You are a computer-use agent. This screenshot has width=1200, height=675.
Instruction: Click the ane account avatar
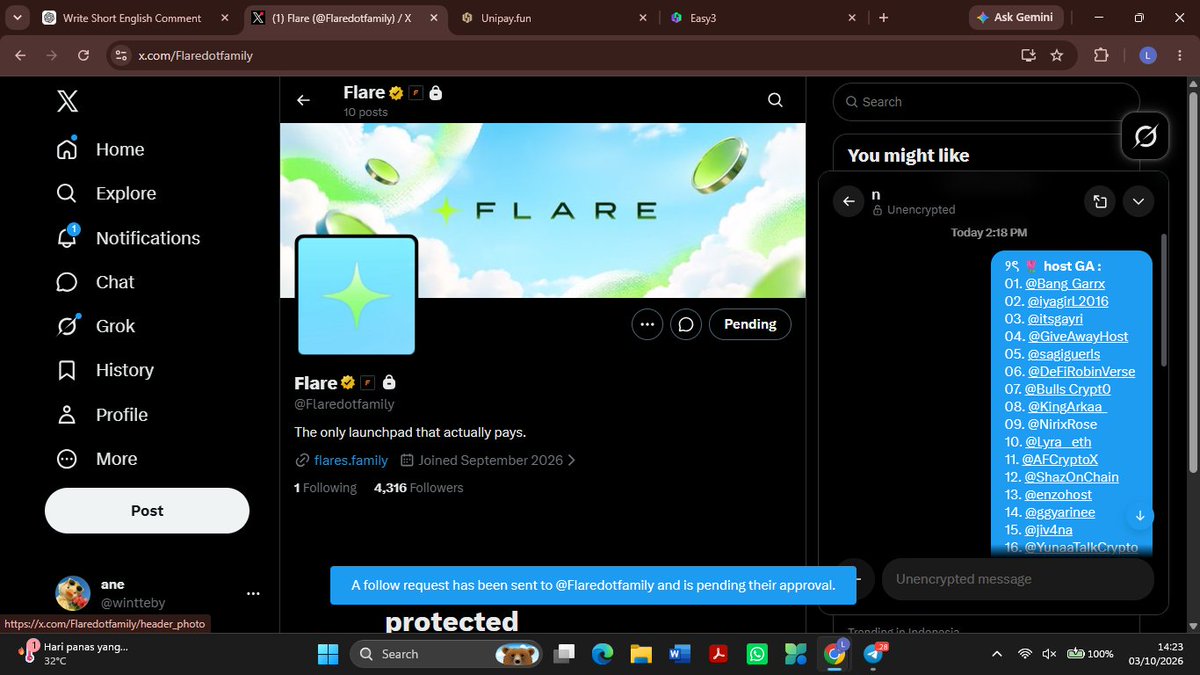(x=72, y=593)
